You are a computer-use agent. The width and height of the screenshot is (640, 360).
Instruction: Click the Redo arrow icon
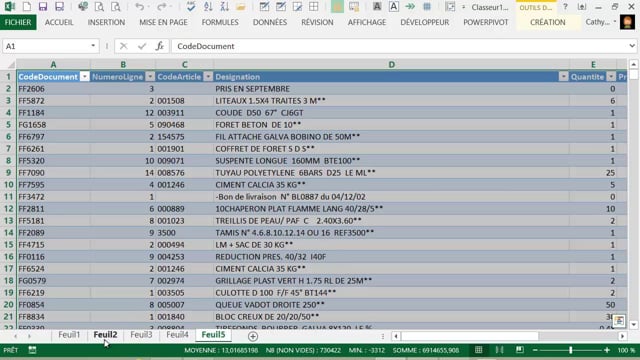click(x=162, y=7)
